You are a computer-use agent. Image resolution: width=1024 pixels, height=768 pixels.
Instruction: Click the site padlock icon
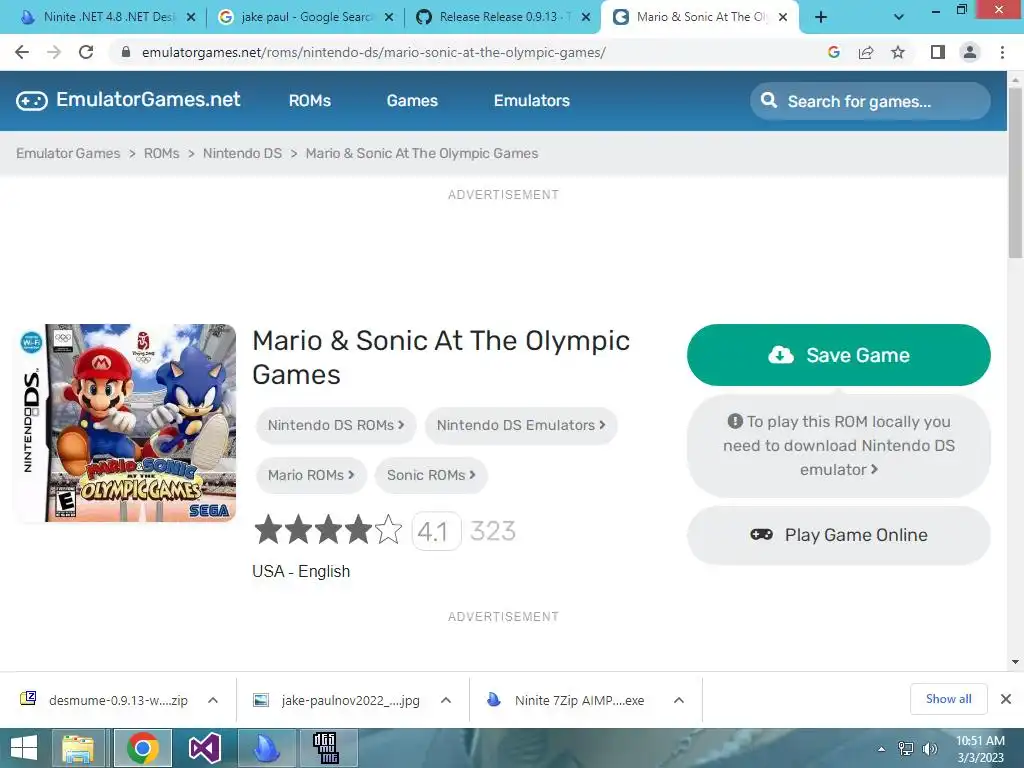tap(126, 52)
